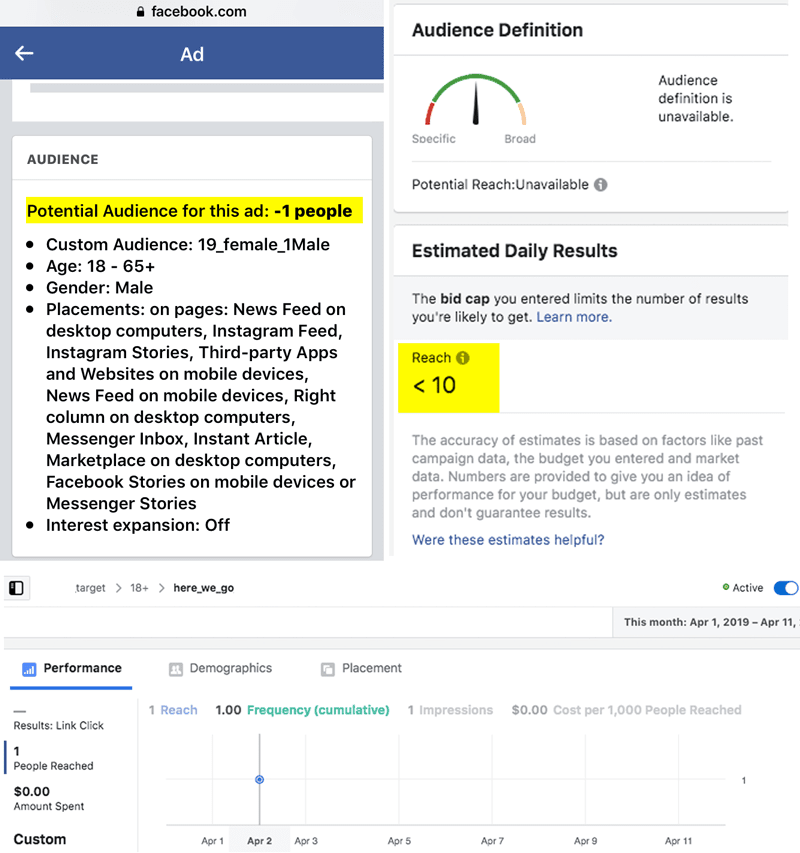Click the green Active status dot
The image size is (800, 853).
point(725,587)
